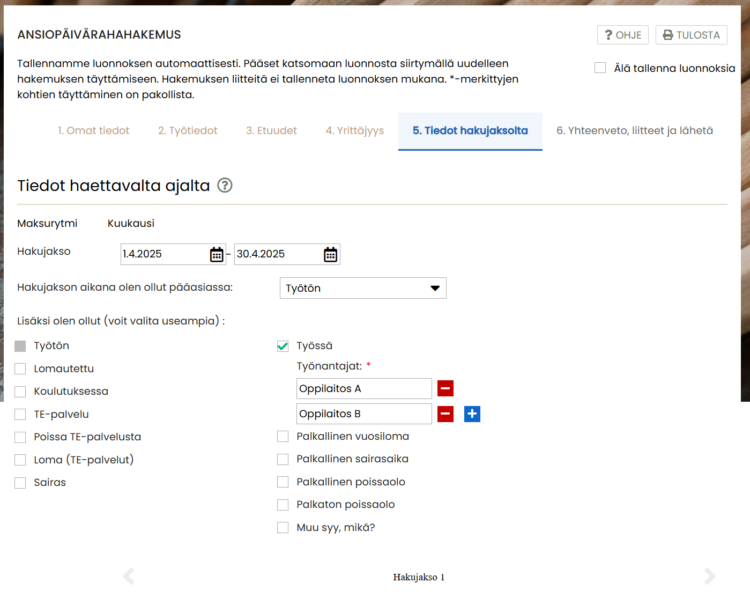Select the 'Loma (TE-palvelut)' checkbox
Image resolution: width=750 pixels, height=605 pixels.
[x=20, y=460]
